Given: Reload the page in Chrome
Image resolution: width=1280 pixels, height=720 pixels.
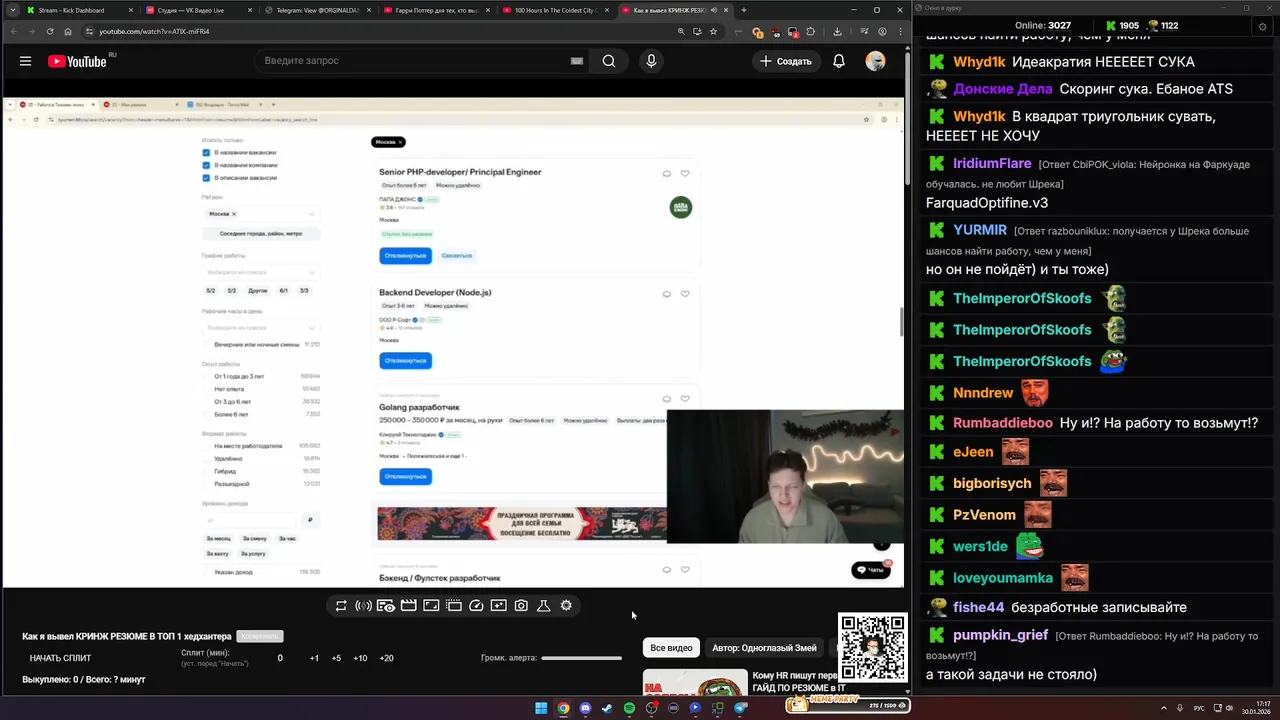Looking at the screenshot, I should tap(49, 31).
